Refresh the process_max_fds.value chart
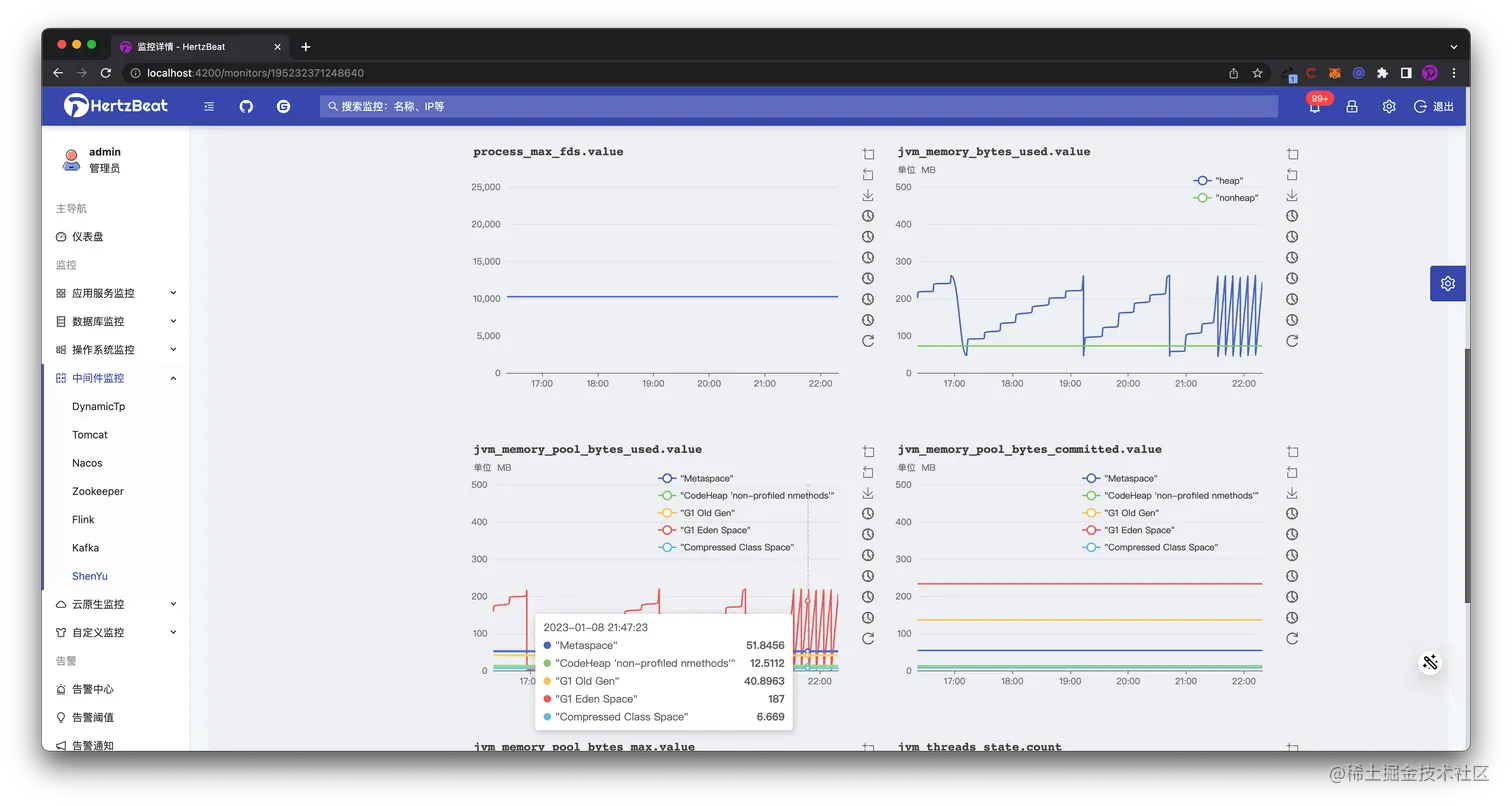The width and height of the screenshot is (1512, 806). coord(868,341)
